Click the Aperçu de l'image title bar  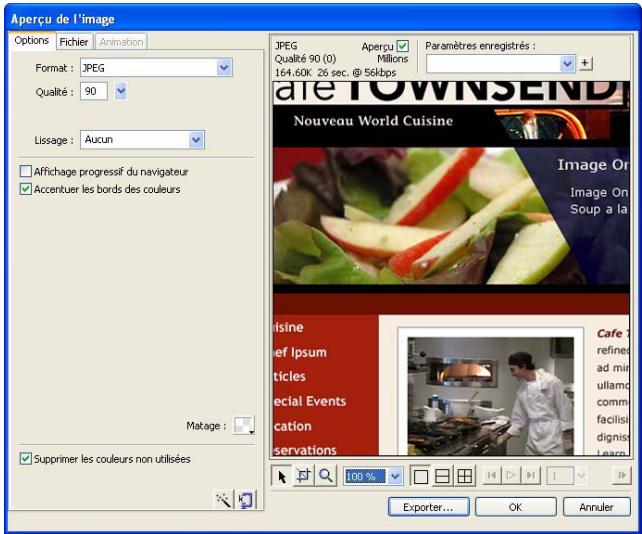[321, 19]
